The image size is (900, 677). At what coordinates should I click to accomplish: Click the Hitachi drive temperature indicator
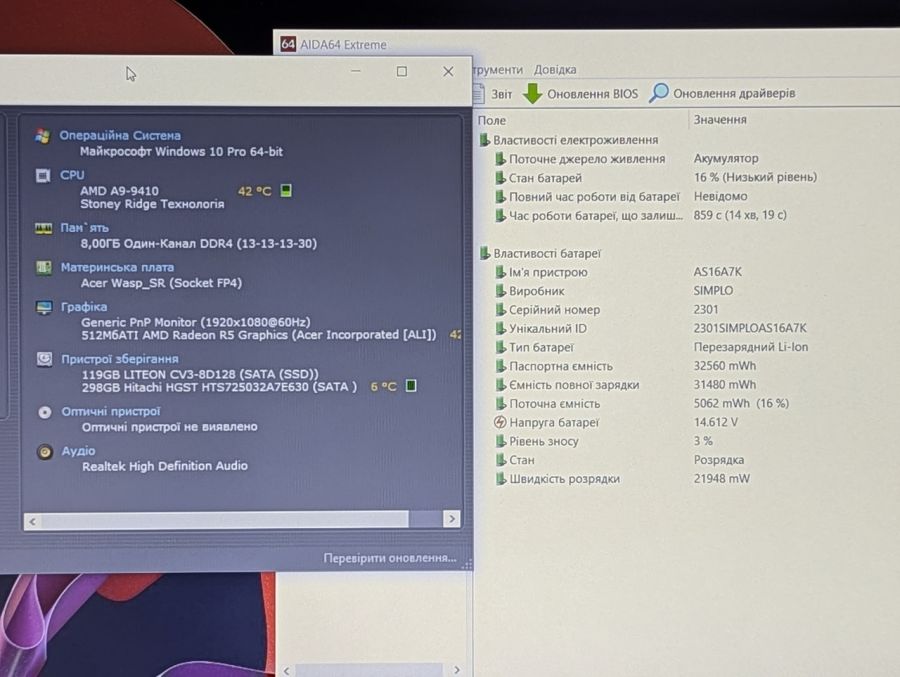point(411,386)
